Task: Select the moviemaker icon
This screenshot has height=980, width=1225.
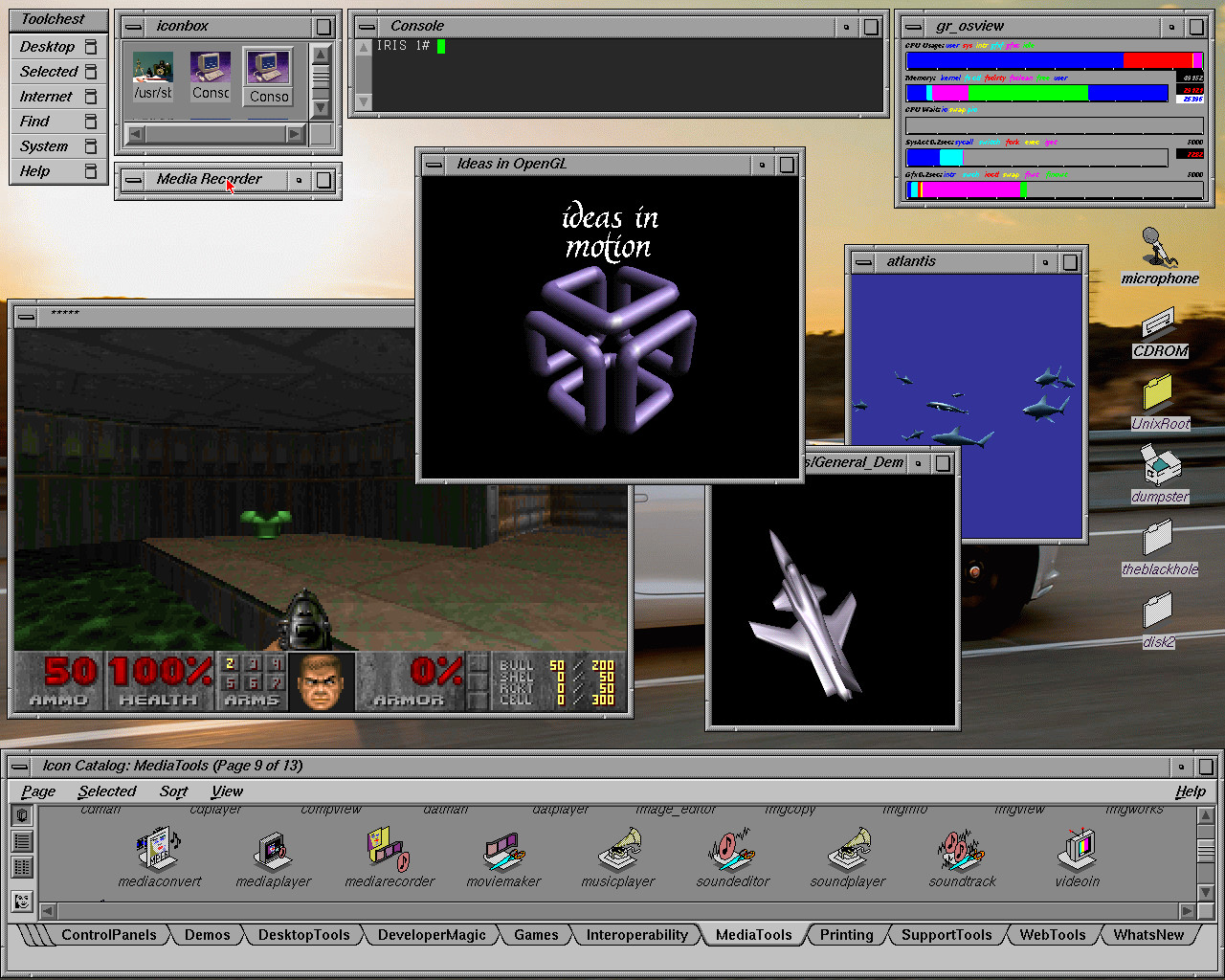Action: [x=503, y=850]
